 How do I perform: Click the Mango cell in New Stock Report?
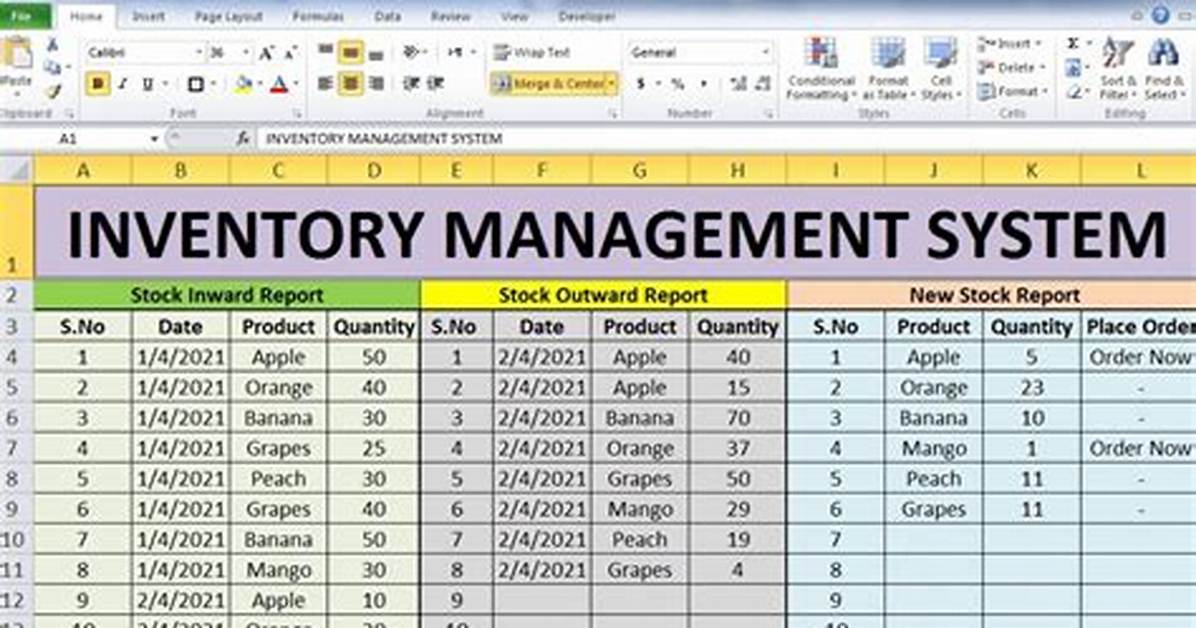[x=934, y=448]
